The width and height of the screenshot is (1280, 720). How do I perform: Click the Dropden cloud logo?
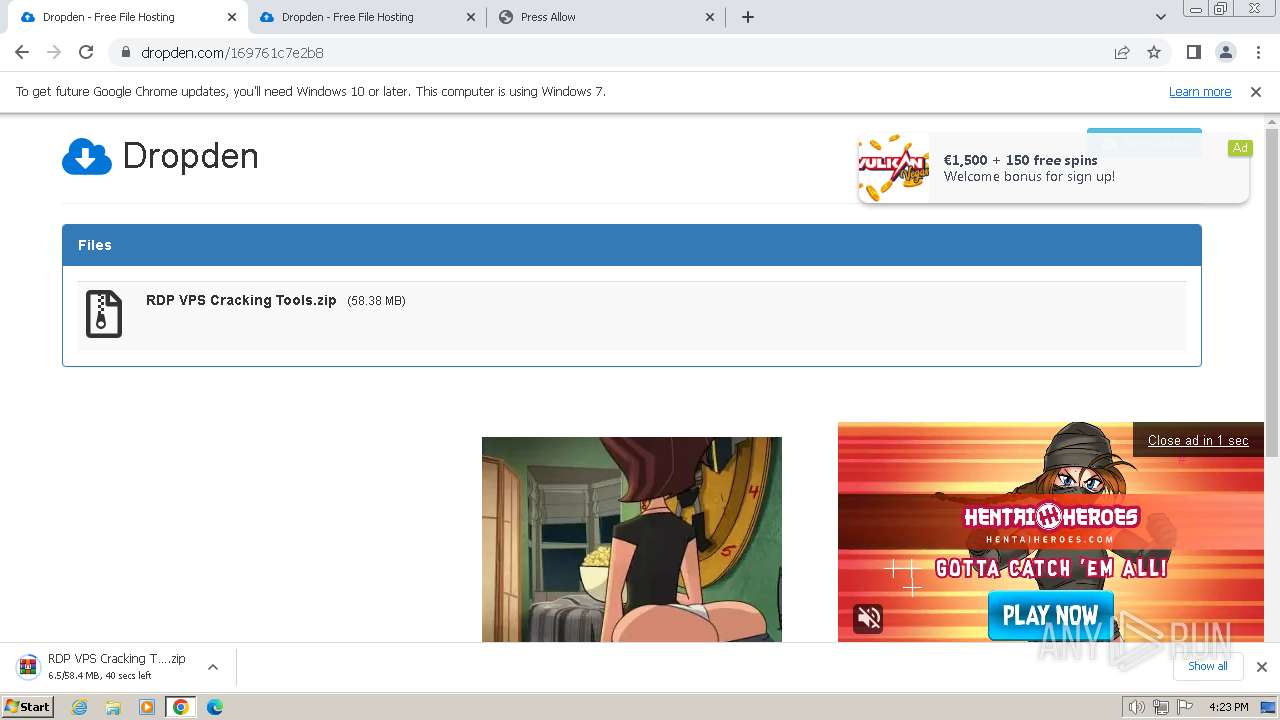point(87,157)
